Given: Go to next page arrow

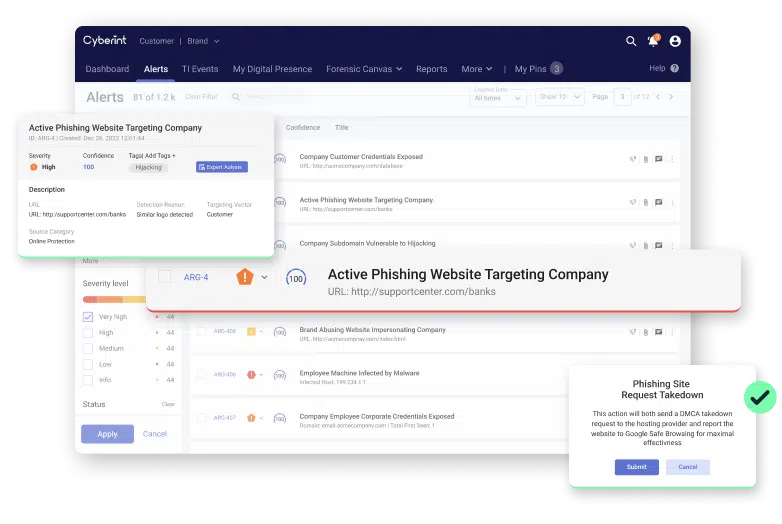Looking at the screenshot, I should coord(671,97).
